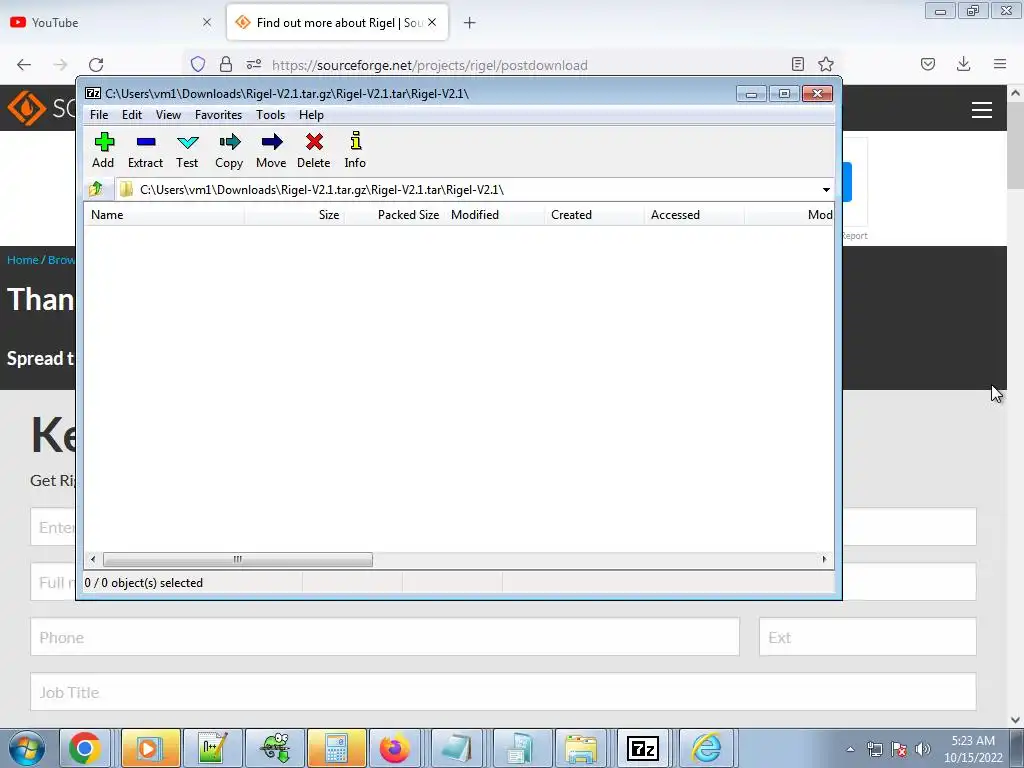1024x768 pixels.
Task: Sort by the Modified column header
Action: point(494,215)
